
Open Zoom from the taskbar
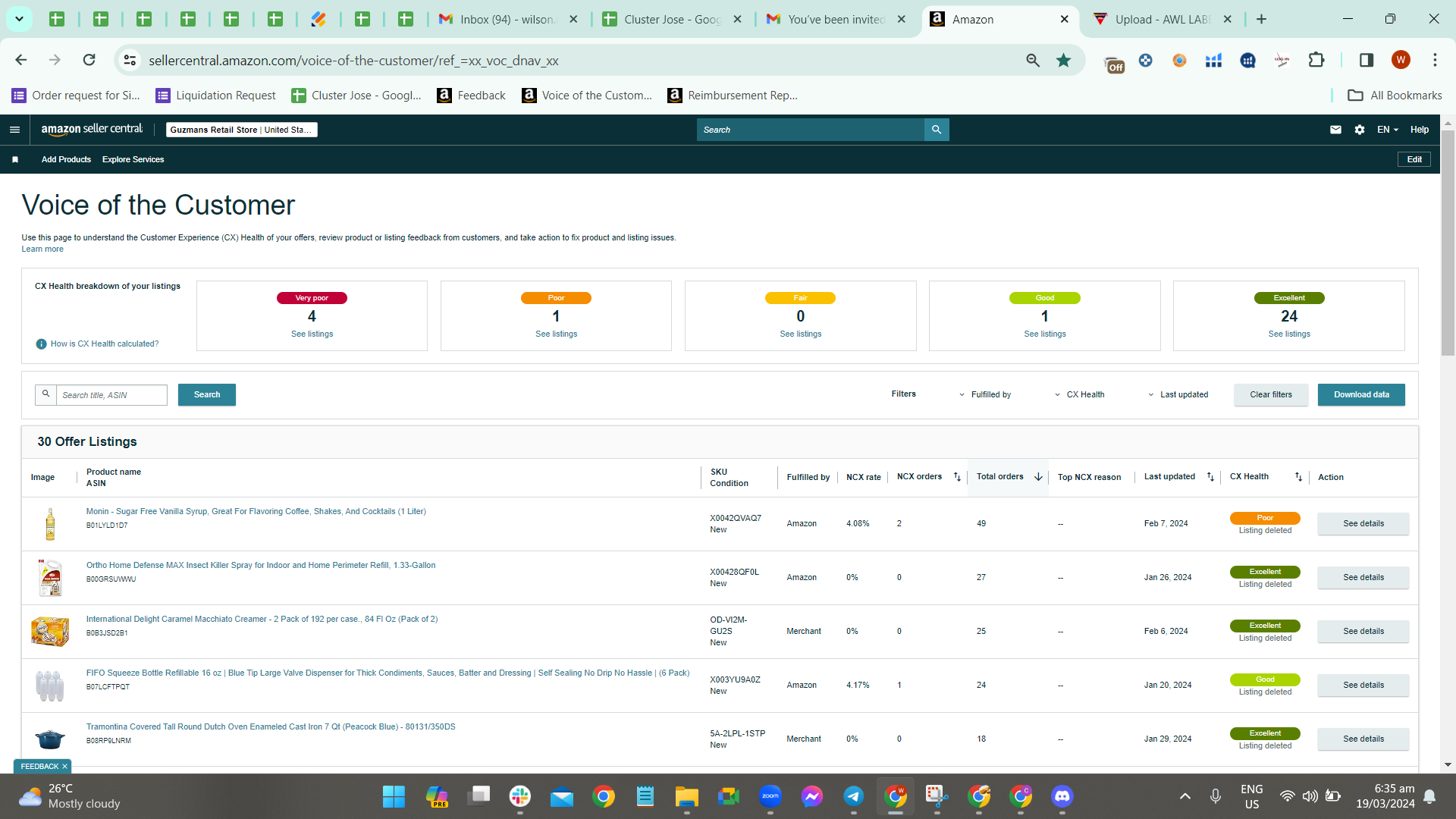770,796
